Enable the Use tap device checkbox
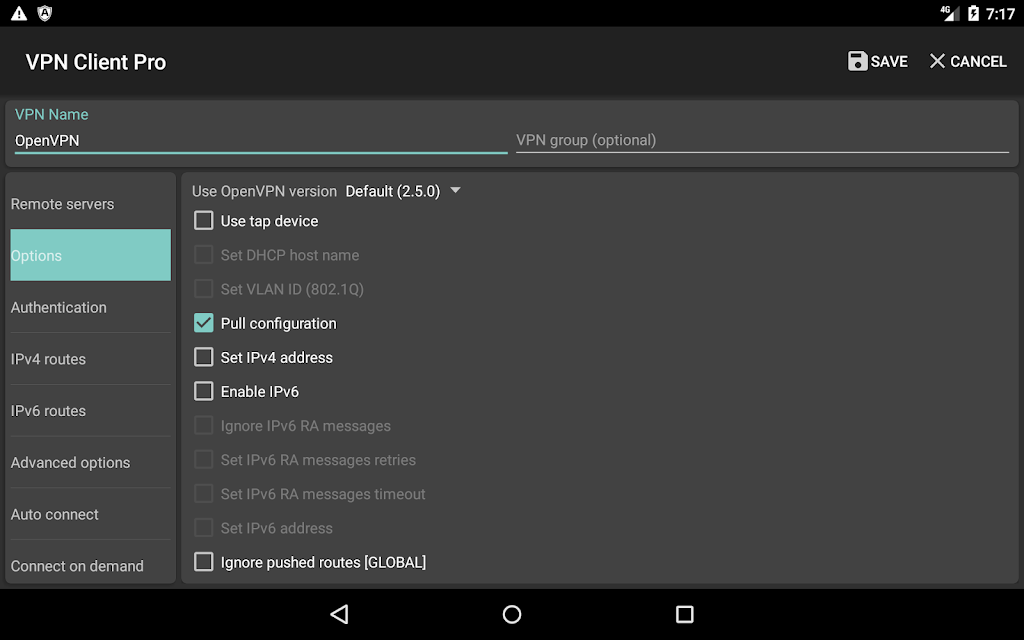The image size is (1024, 640). pyautogui.click(x=204, y=221)
